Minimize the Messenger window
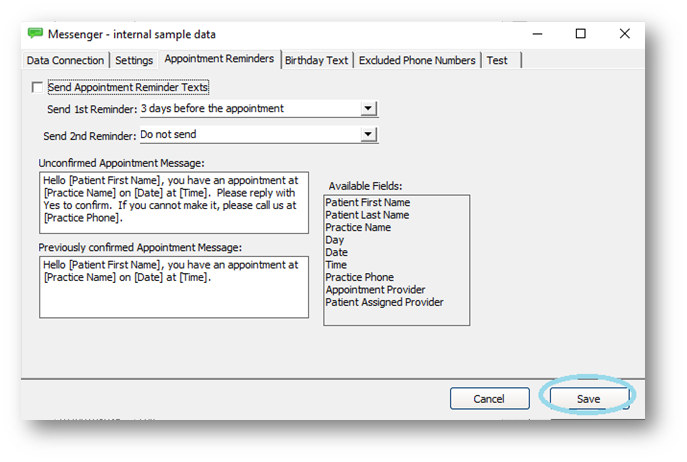This screenshot has width=687, height=462. pos(538,34)
